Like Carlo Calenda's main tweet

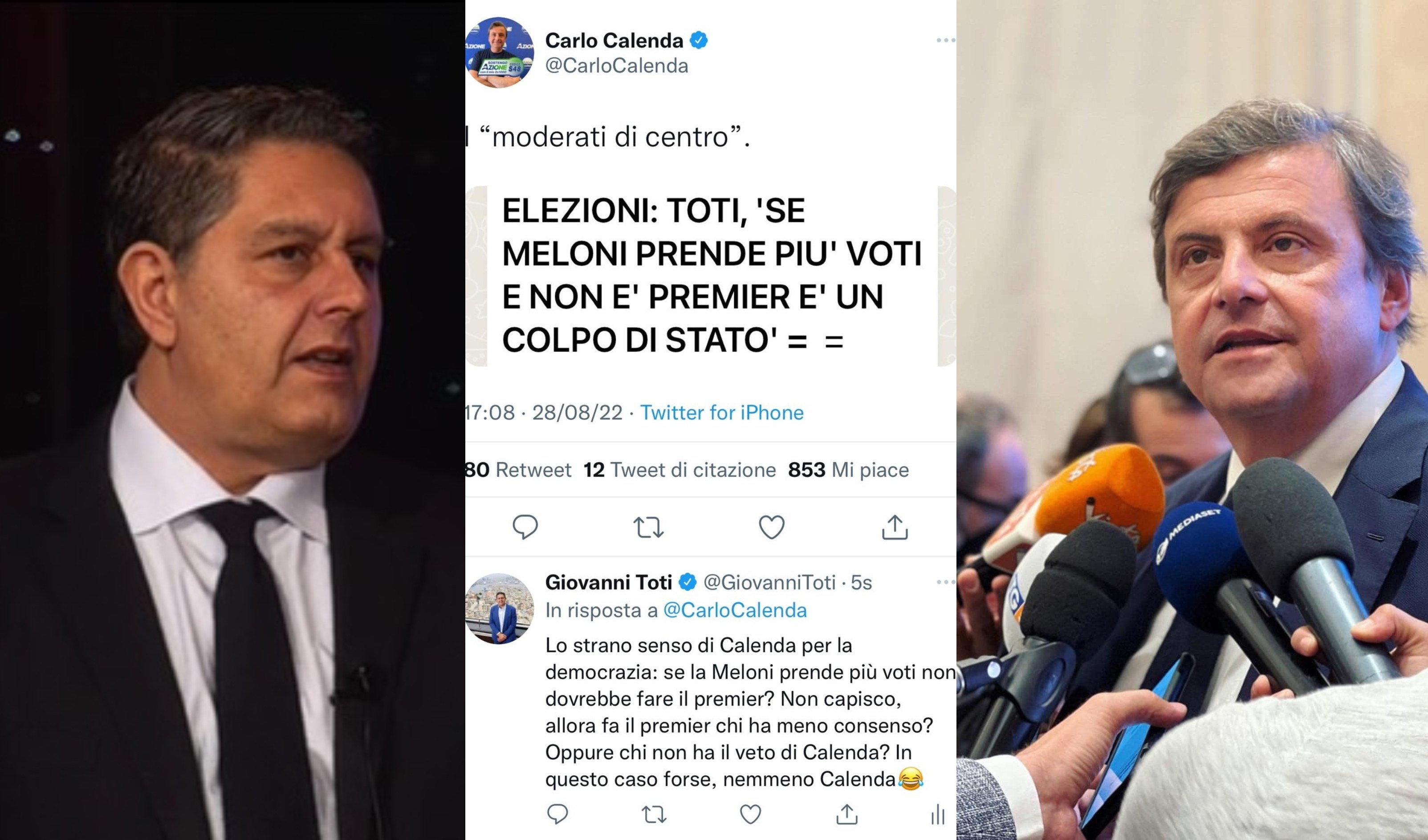click(771, 527)
